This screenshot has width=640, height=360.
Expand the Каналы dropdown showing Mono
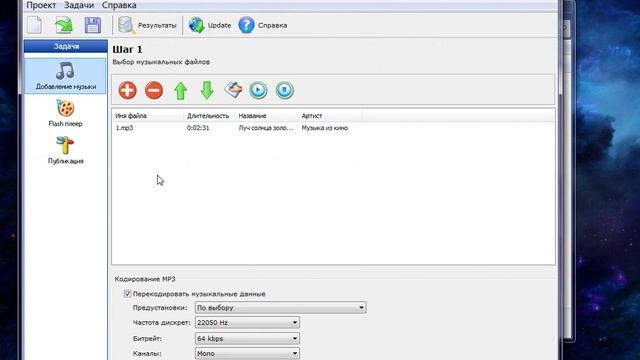247,353
